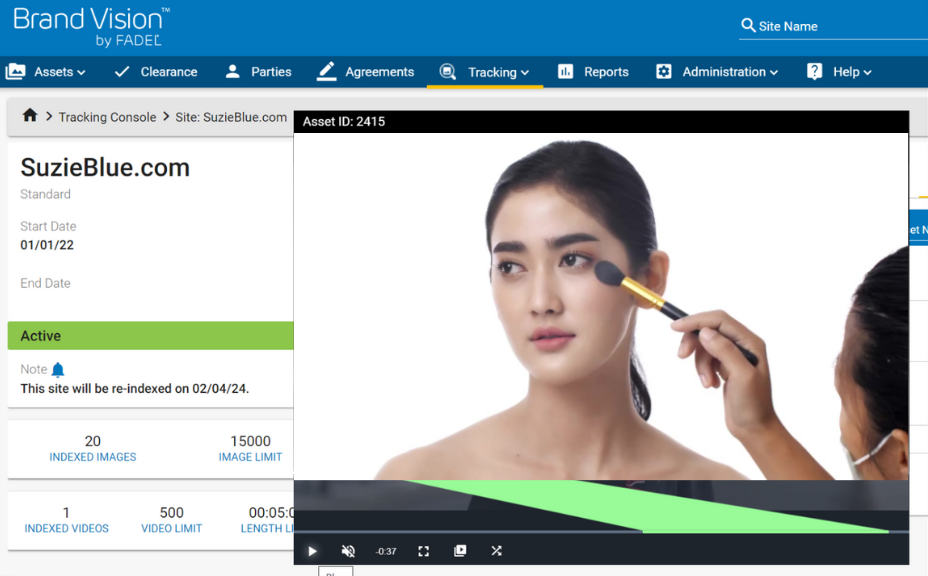The width and height of the screenshot is (928, 576).
Task: Open the Tracking Console breadcrumb link
Action: [107, 117]
